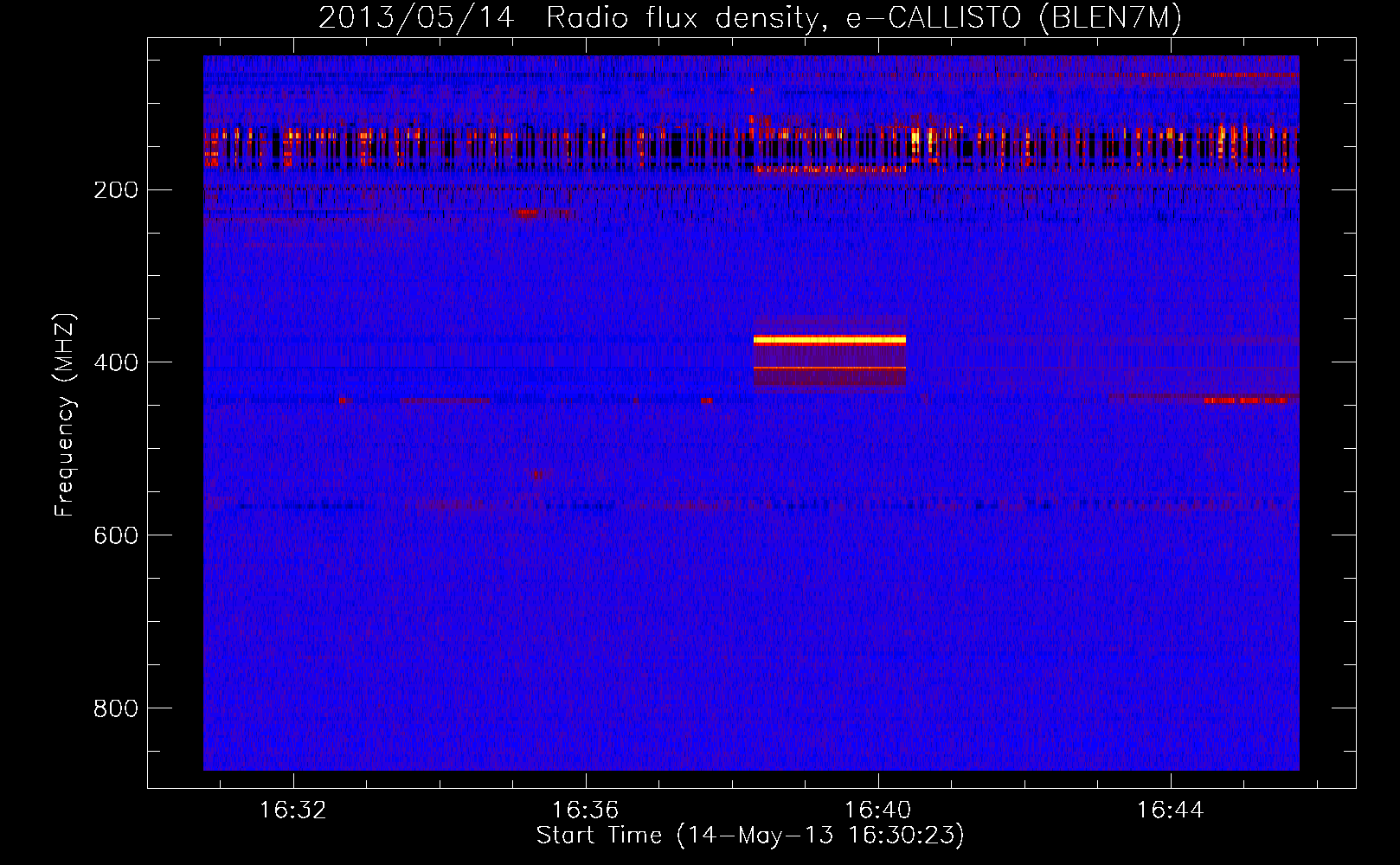
Task: Click the 800 frequency tick label
Action: click(116, 708)
